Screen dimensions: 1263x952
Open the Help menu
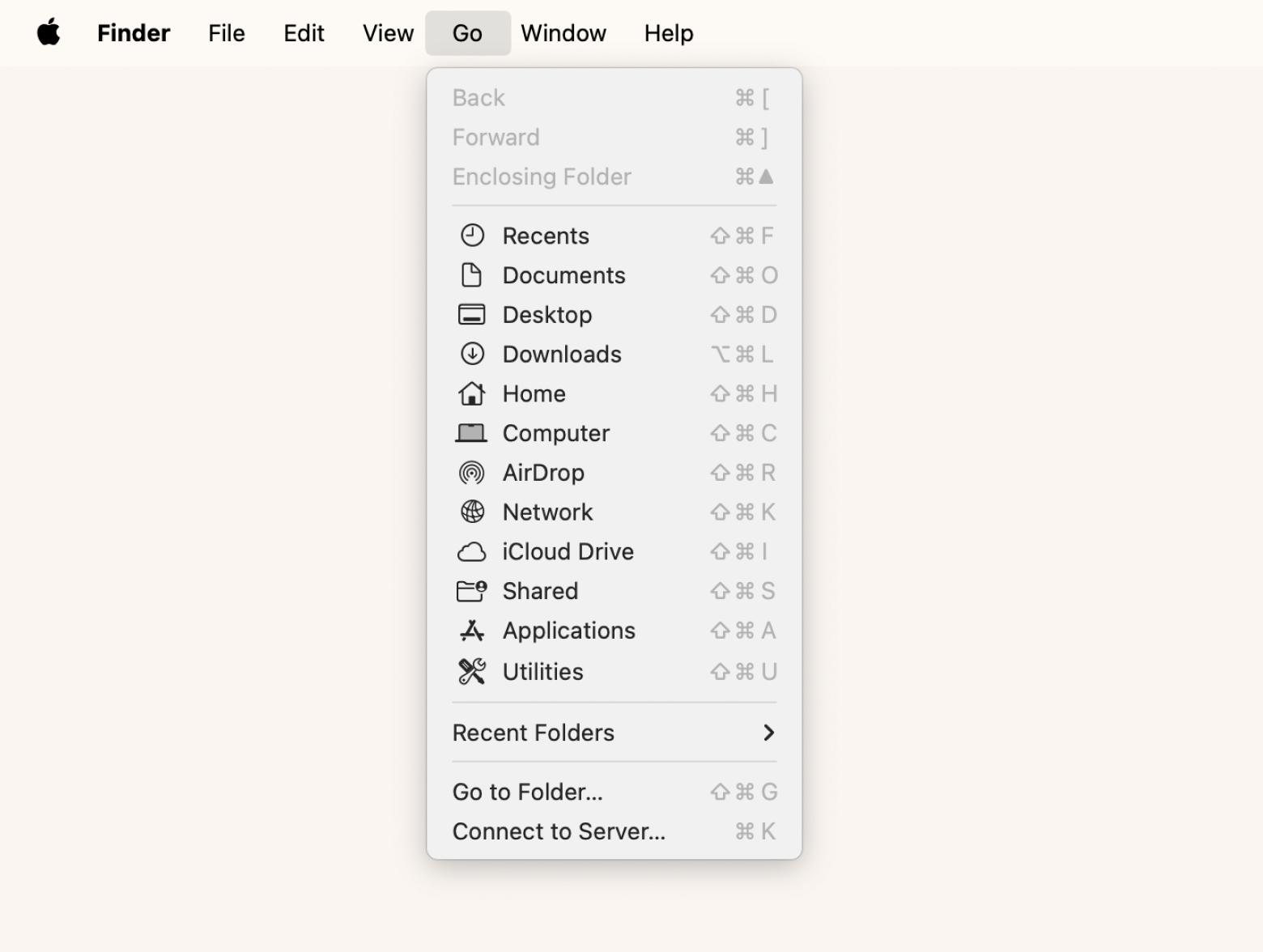(x=669, y=33)
